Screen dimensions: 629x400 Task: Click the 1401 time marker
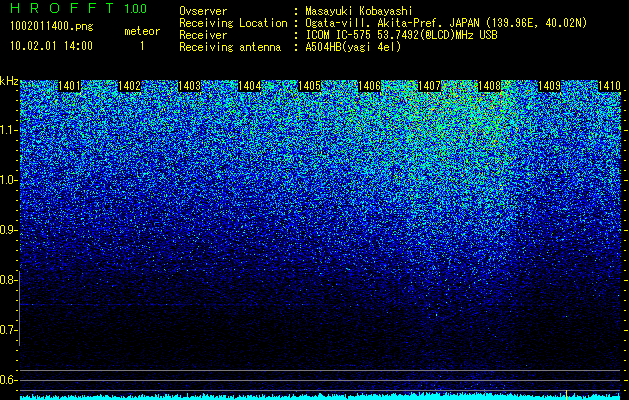(x=69, y=86)
